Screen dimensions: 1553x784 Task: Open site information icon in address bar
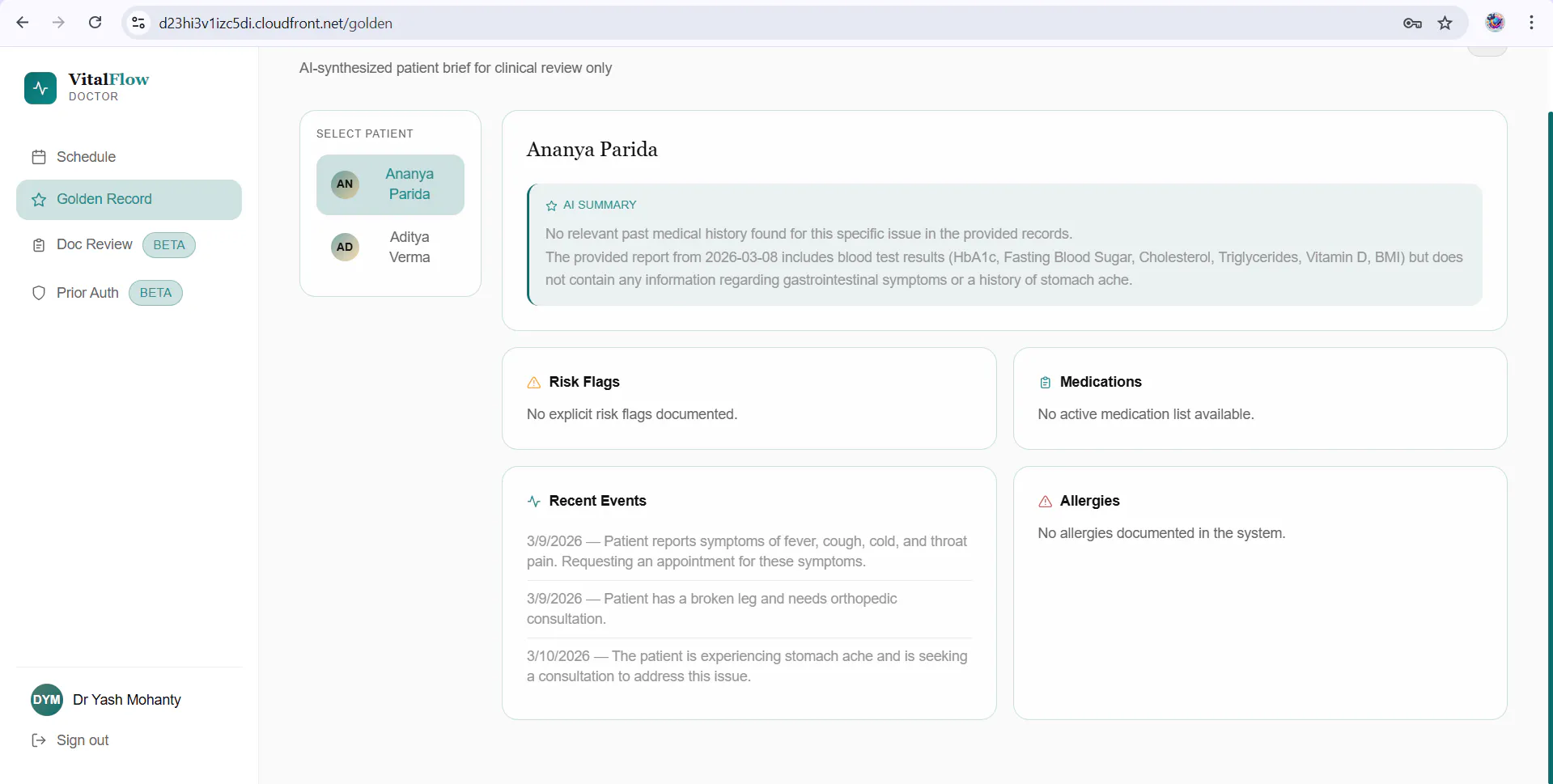pyautogui.click(x=139, y=23)
